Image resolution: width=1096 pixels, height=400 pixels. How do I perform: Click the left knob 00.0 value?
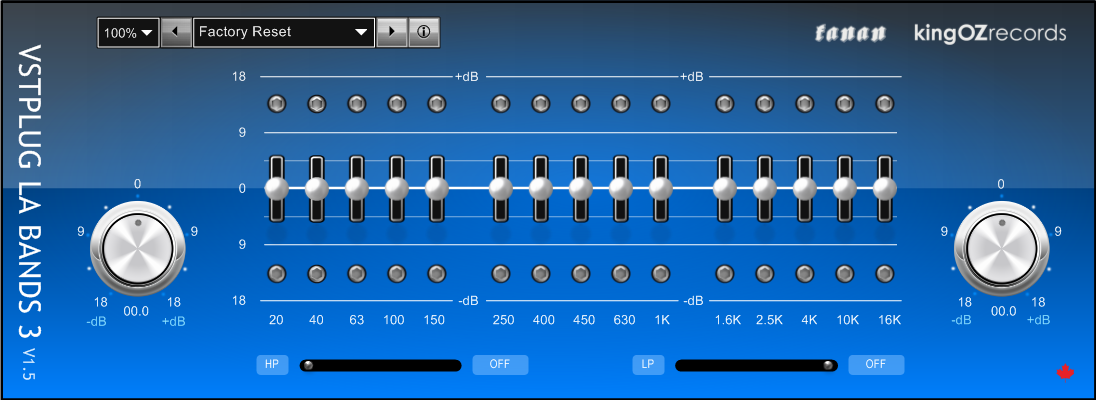[136, 312]
